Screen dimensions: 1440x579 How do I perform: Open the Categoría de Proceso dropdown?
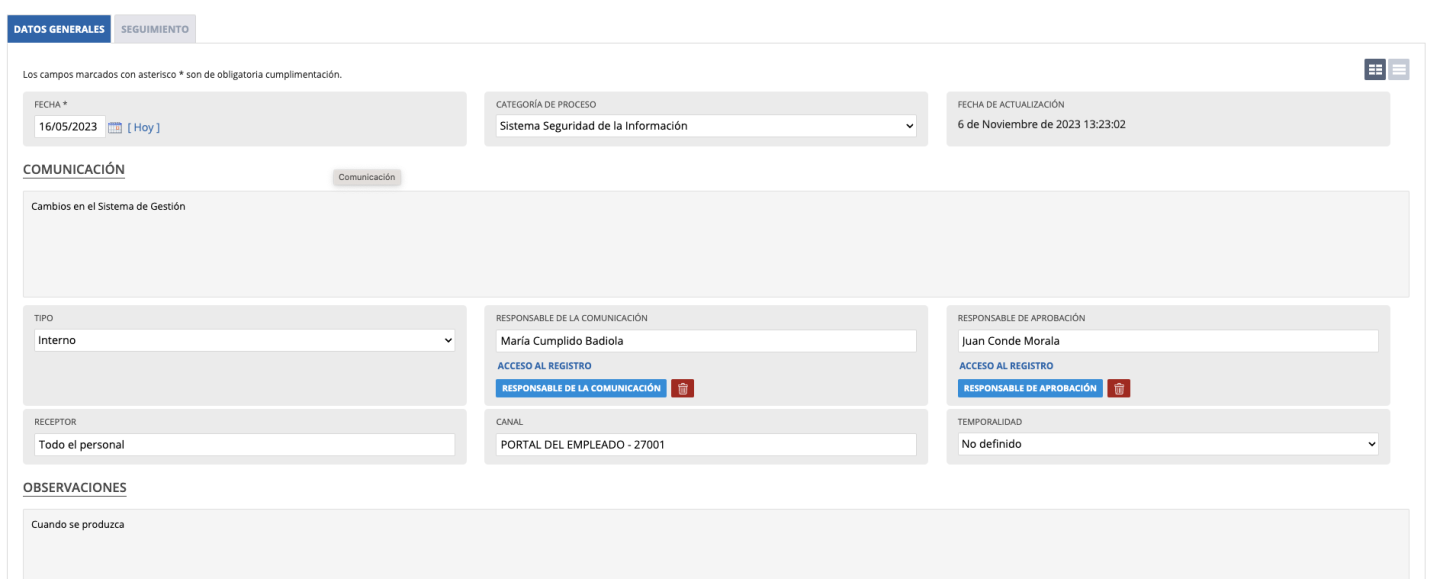point(706,126)
